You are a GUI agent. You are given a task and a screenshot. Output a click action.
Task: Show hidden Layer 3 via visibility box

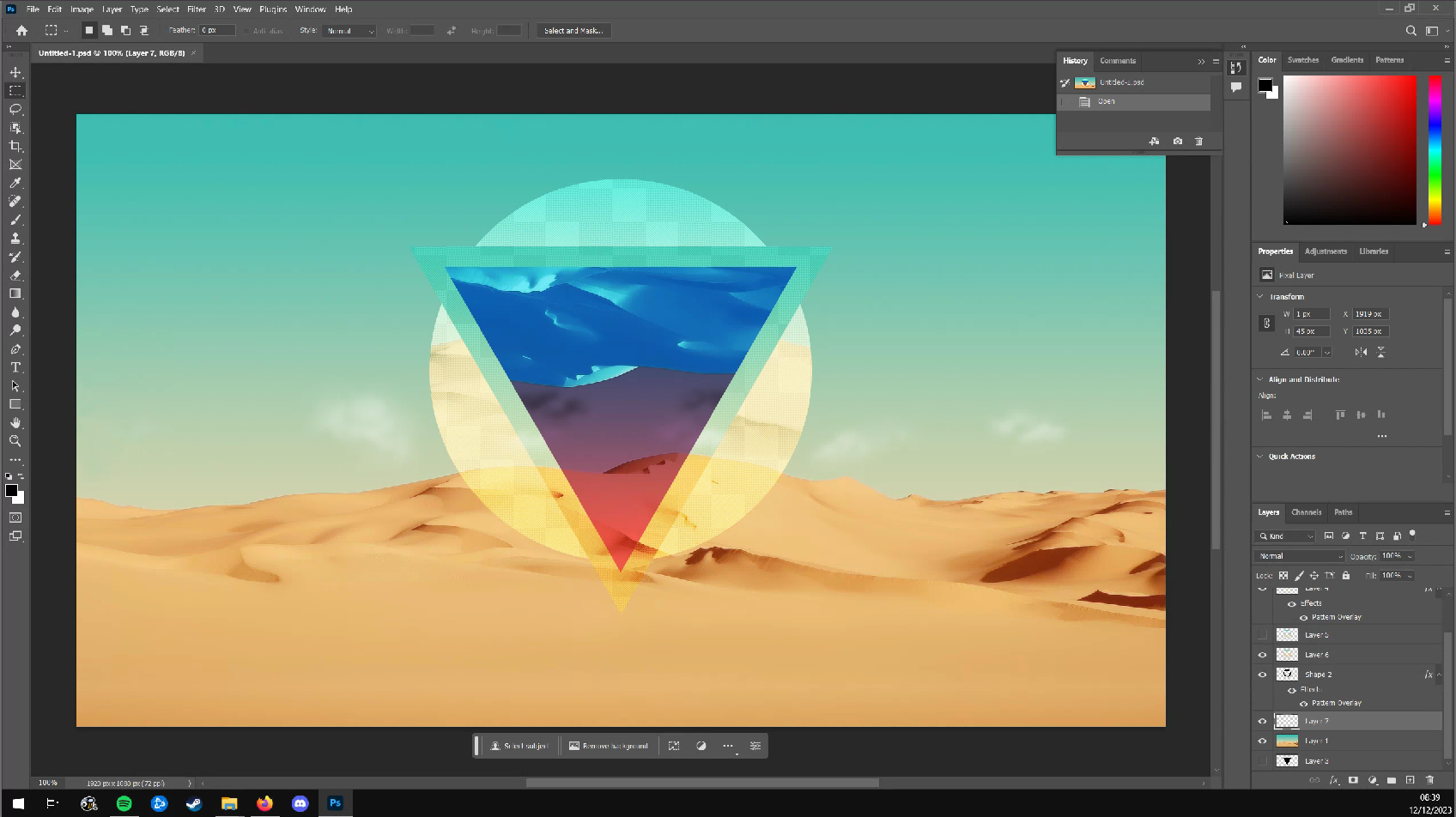click(1262, 761)
